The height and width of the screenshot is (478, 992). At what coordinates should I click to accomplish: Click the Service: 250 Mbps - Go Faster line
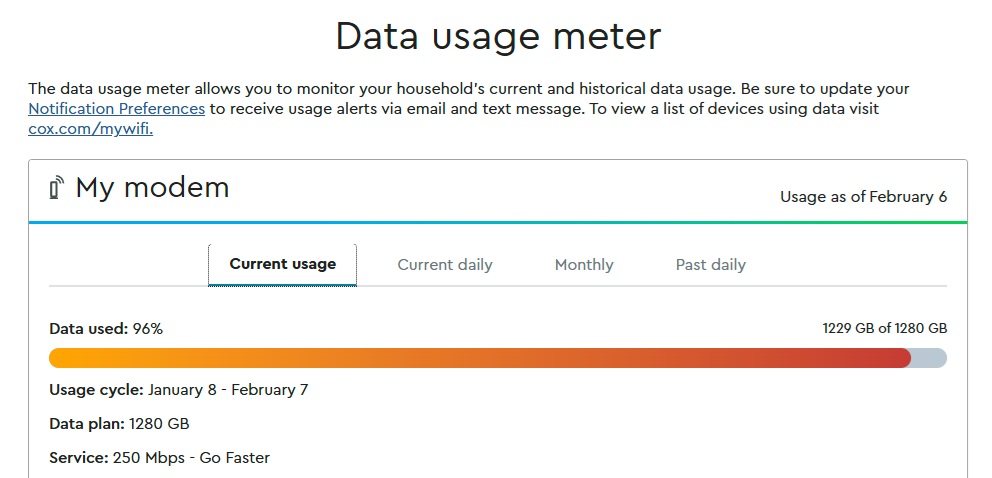coord(159,458)
